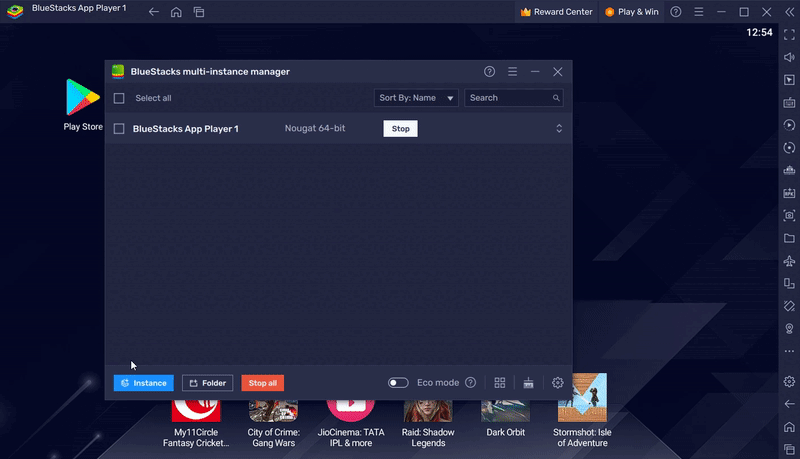
Task: Open help icon in BlueStacks top bar
Action: [676, 12]
